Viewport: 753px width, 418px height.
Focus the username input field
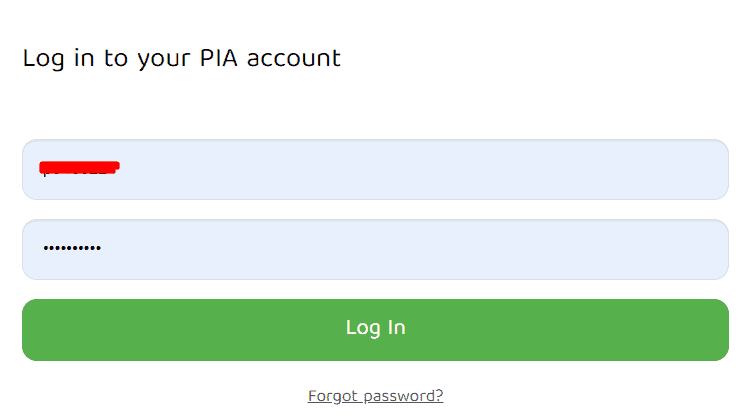(375, 170)
